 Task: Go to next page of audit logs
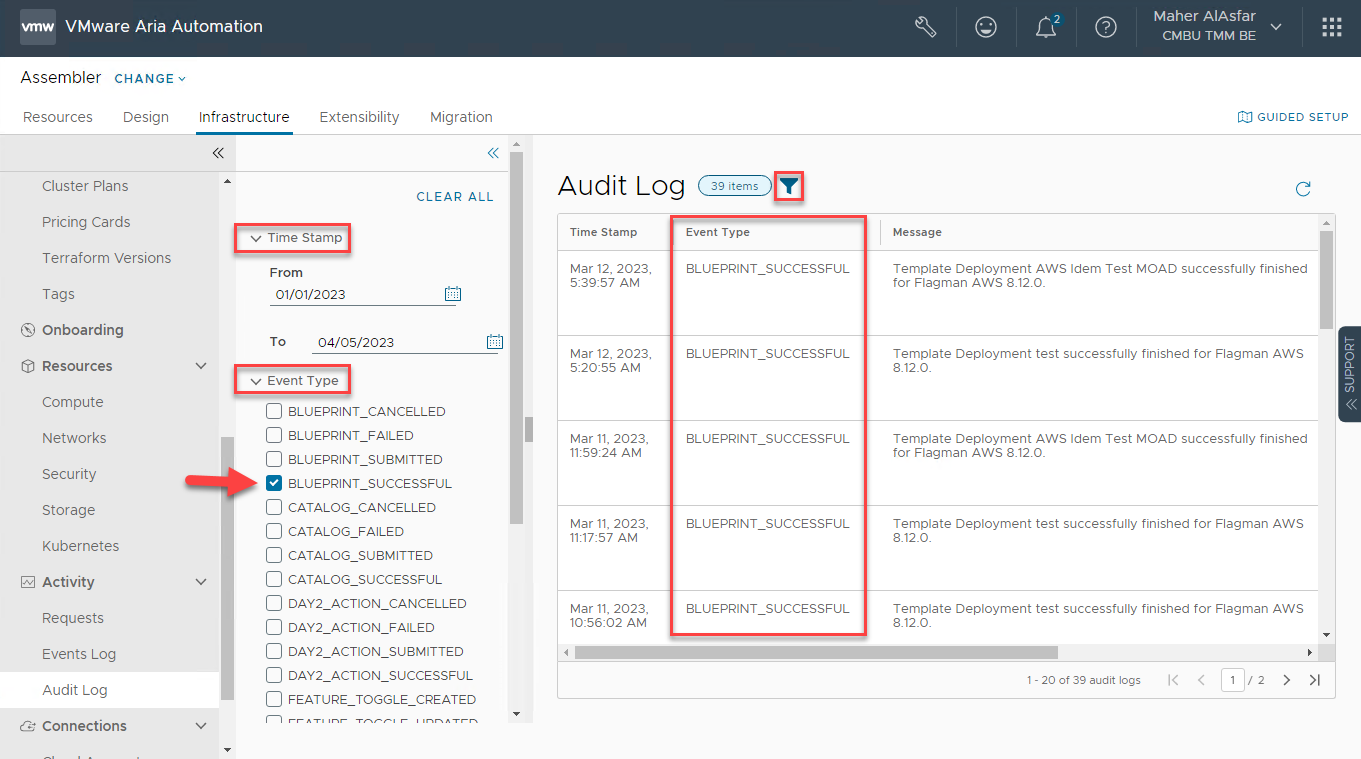[x=1286, y=680]
